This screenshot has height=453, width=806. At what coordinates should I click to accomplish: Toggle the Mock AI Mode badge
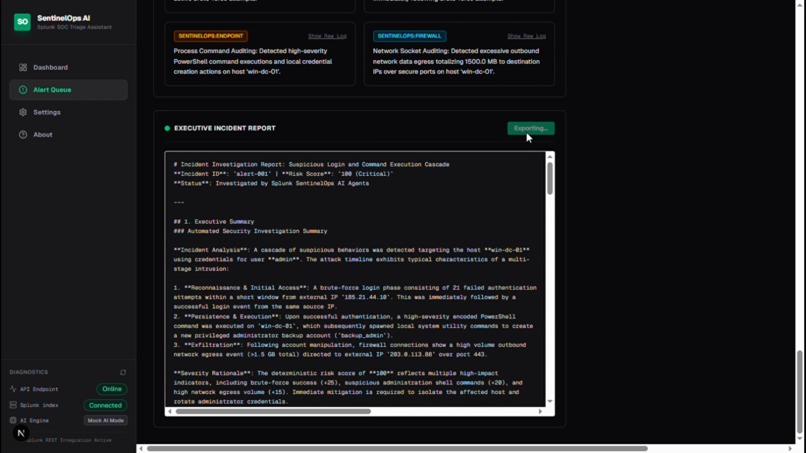[106, 421]
